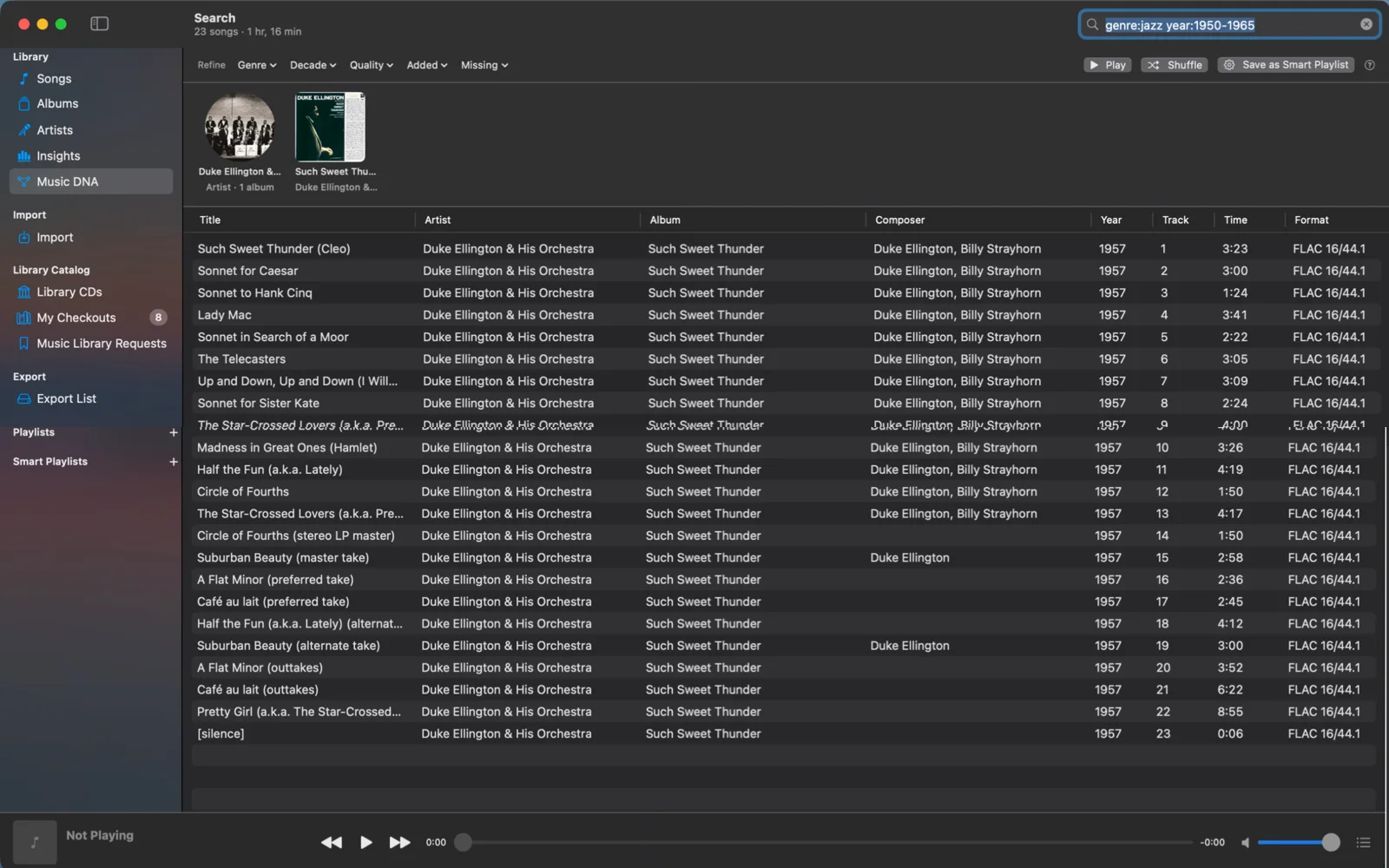Screen dimensions: 1389x868
Task: Click the search magnifier icon
Action: [x=1092, y=24]
